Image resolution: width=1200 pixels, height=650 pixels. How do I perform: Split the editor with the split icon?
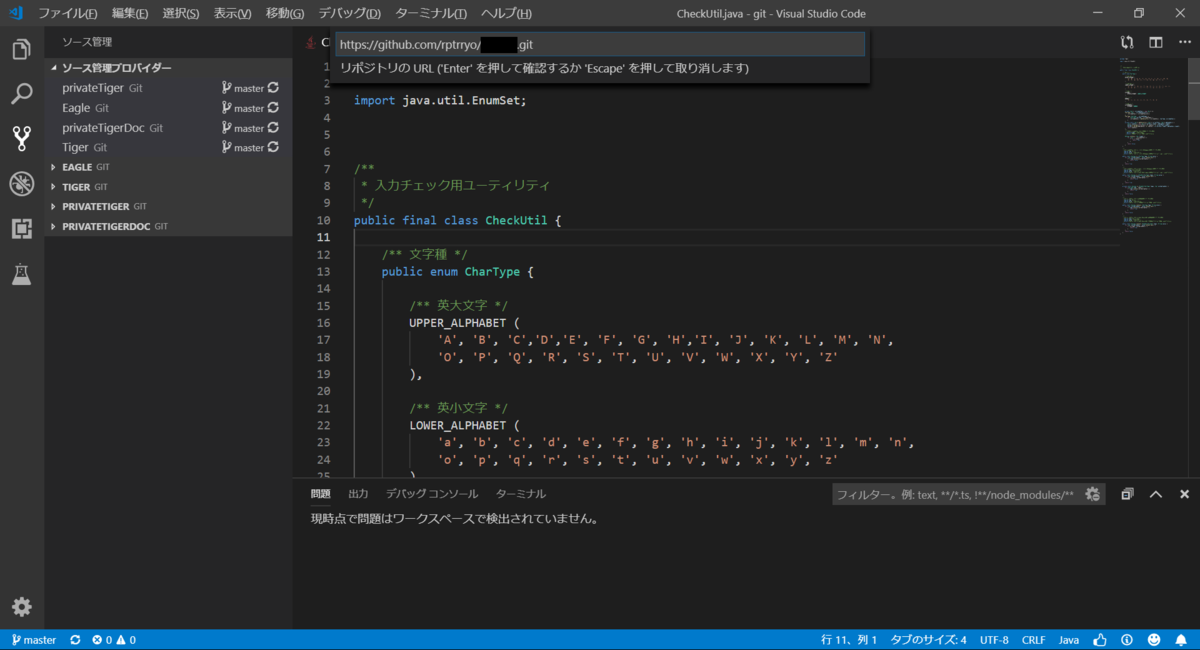[x=1155, y=42]
